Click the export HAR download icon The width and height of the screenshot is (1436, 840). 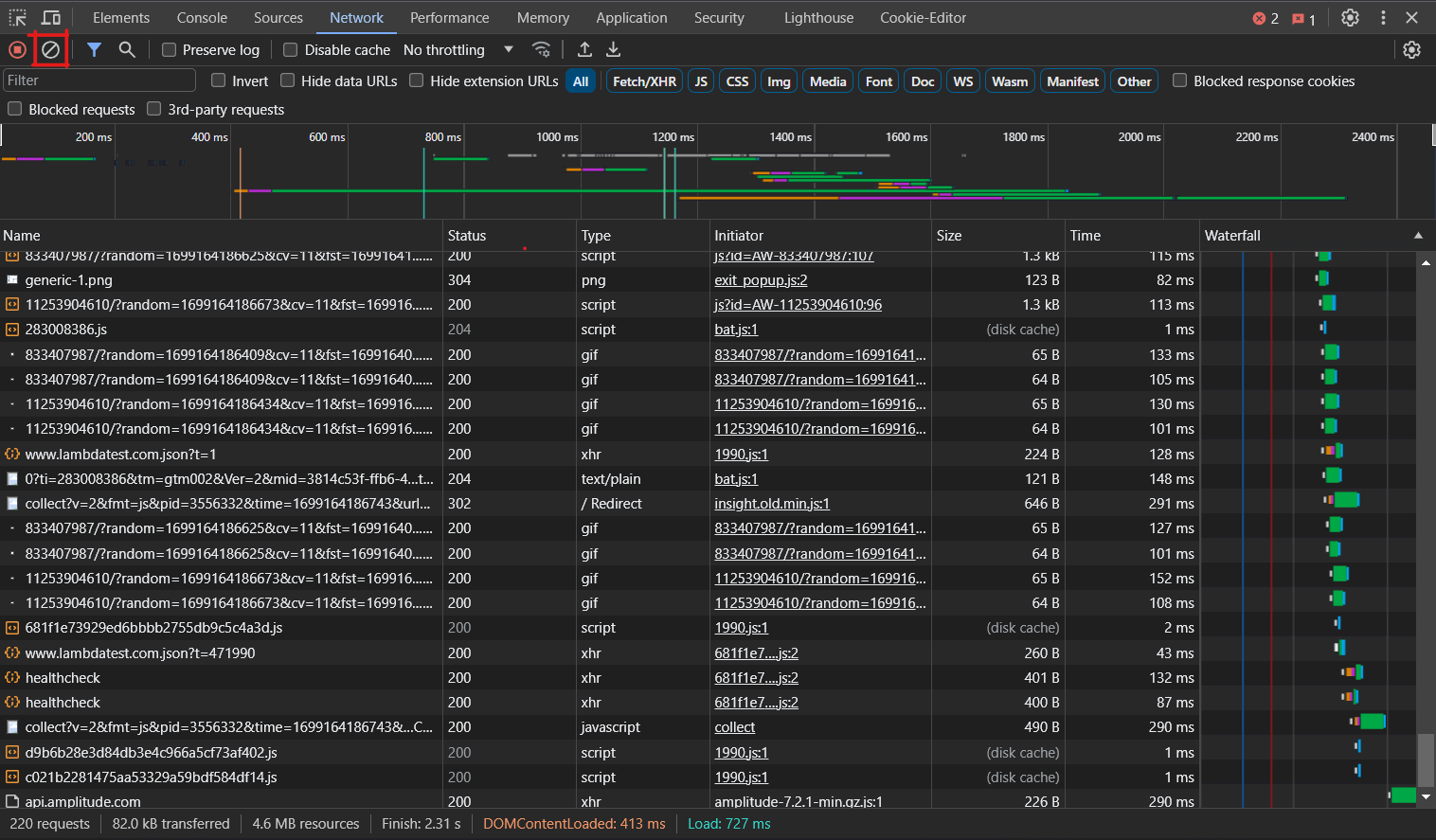[614, 49]
